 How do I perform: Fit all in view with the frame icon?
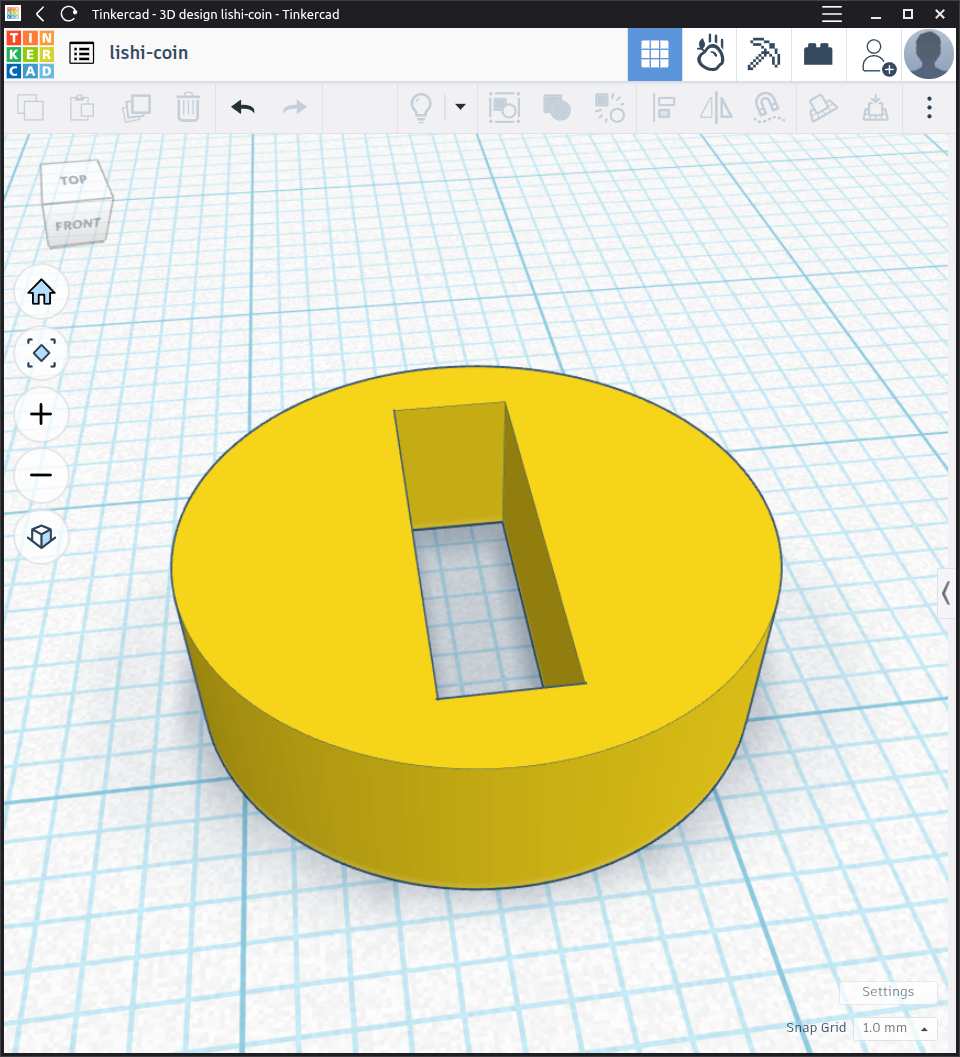tap(41, 353)
